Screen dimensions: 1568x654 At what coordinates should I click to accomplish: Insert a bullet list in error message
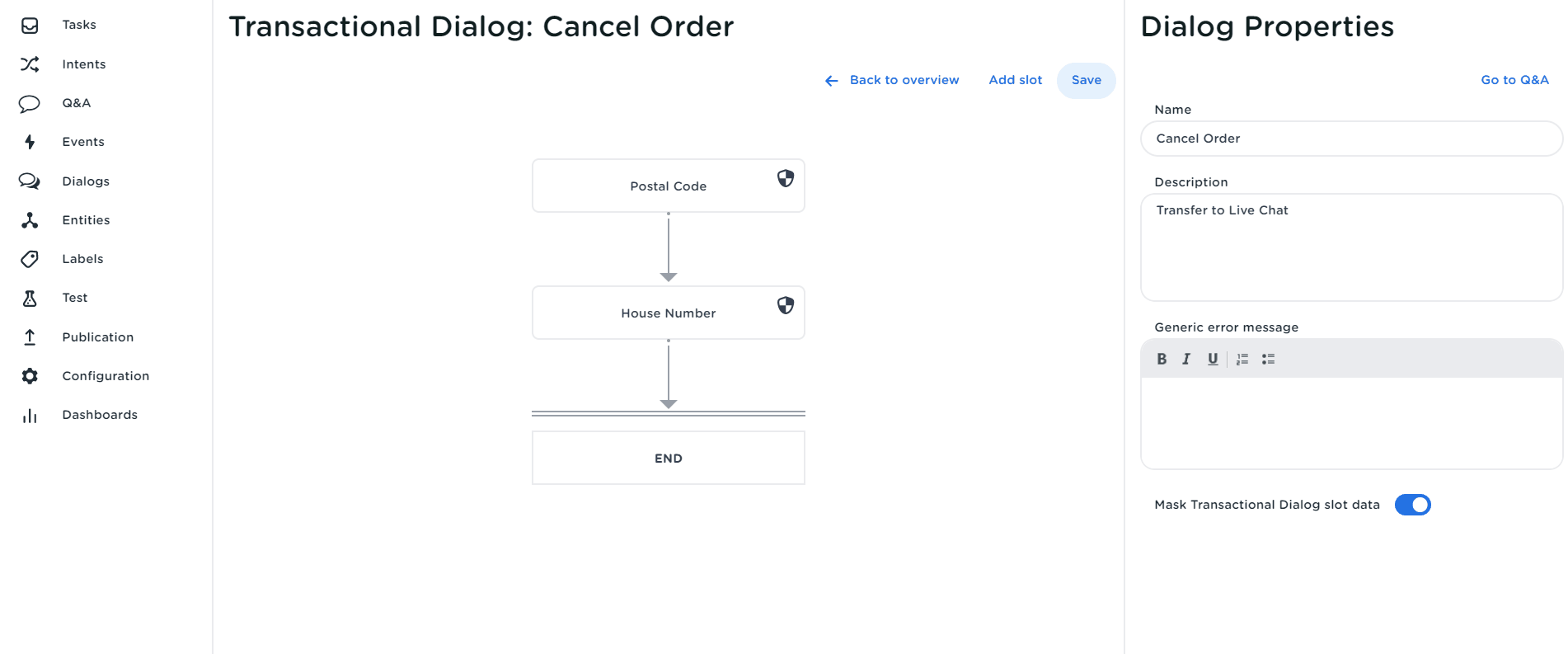tap(1268, 359)
